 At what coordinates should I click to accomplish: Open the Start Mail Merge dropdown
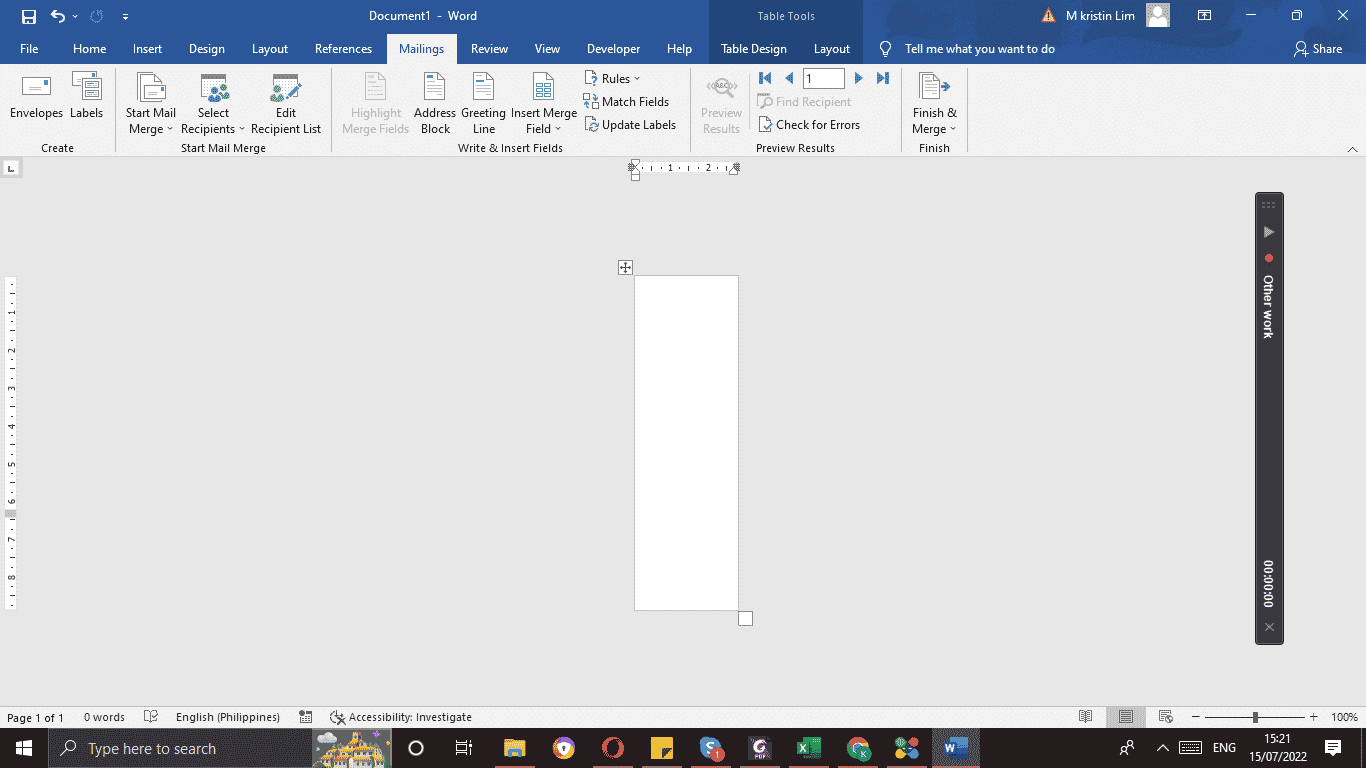coord(151,104)
